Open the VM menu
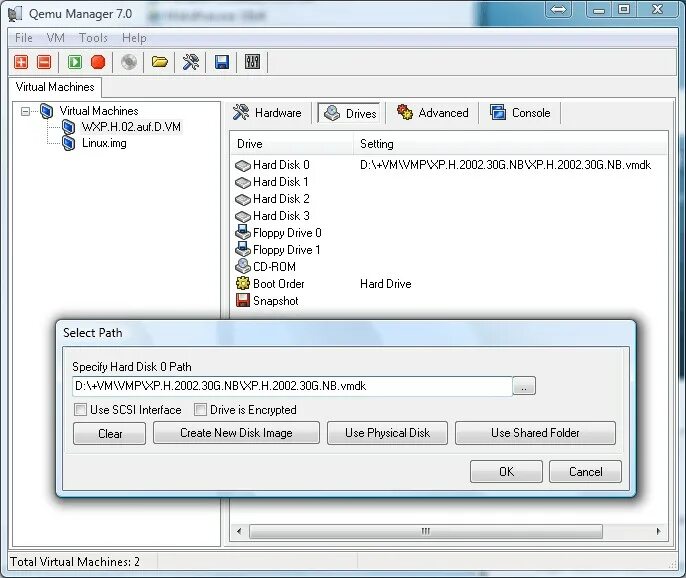This screenshot has height=578, width=686. click(56, 38)
